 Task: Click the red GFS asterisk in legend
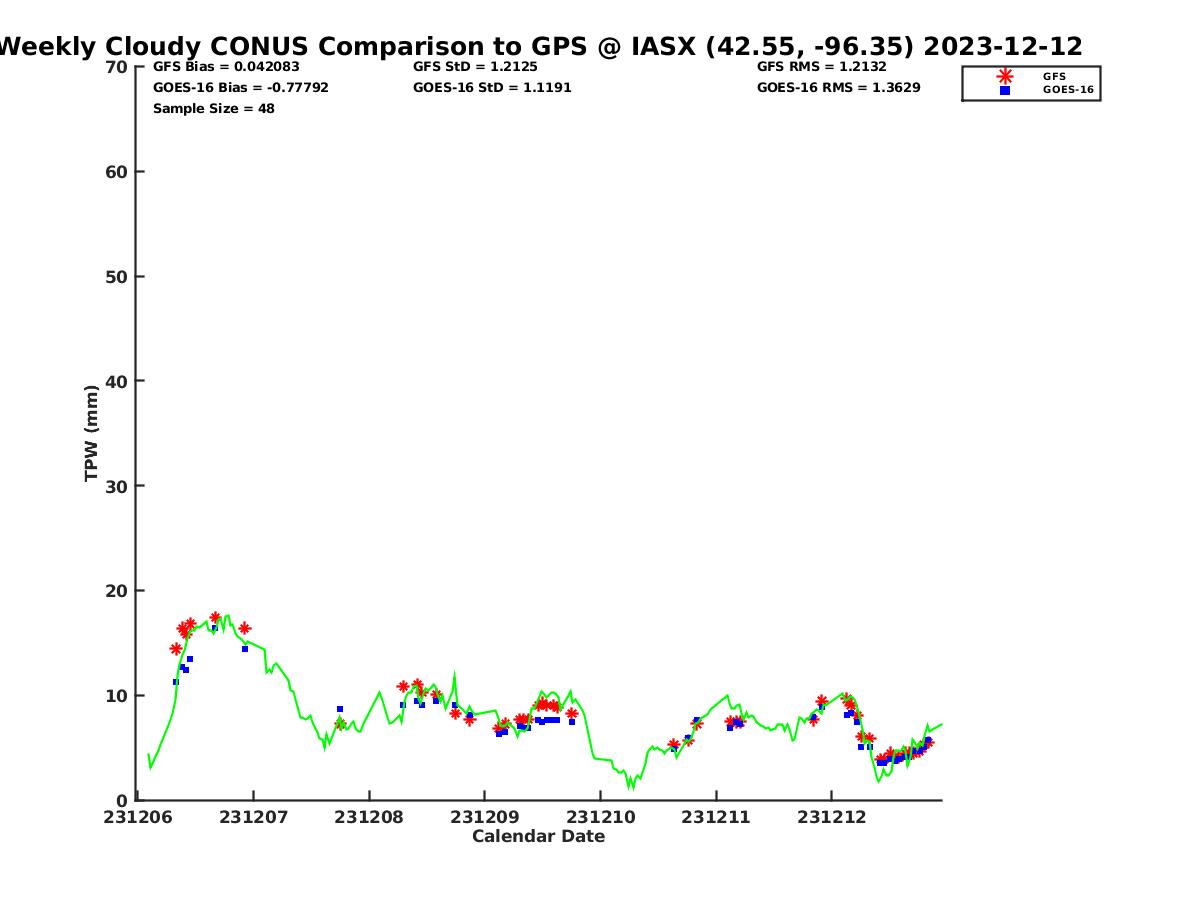point(1005,76)
